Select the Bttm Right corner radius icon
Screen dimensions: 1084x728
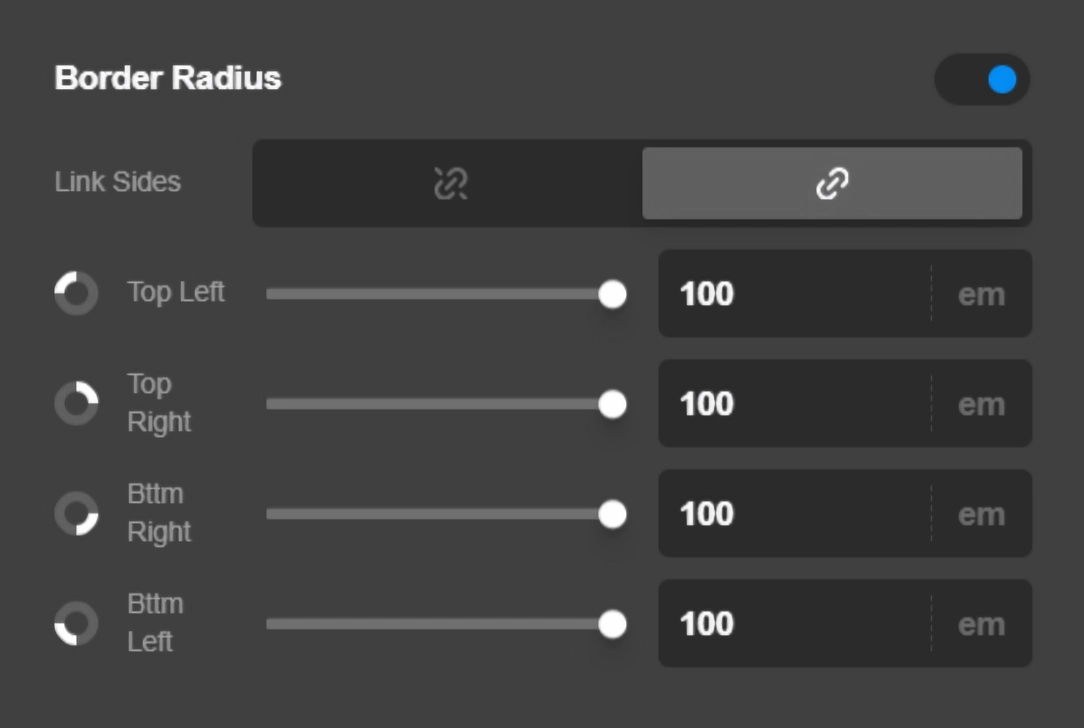coord(76,514)
